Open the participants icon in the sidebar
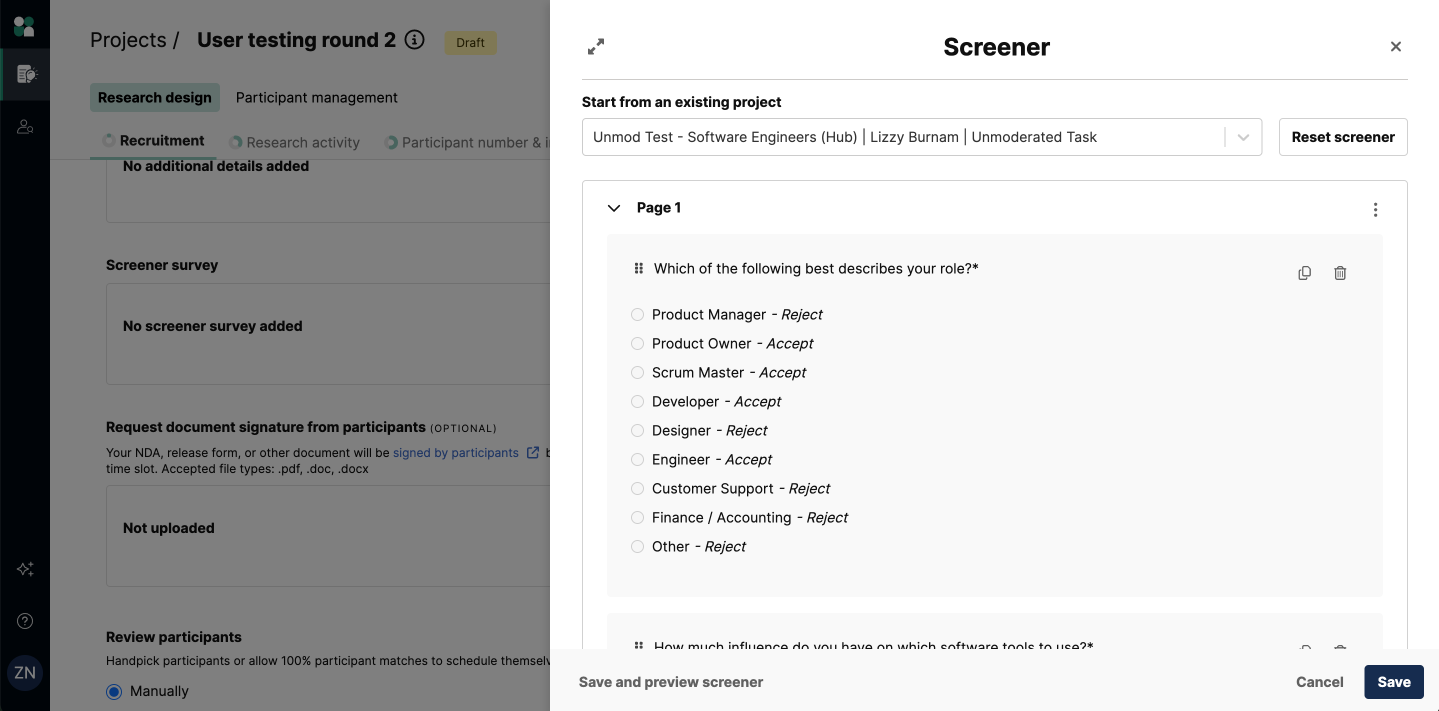This screenshot has width=1439, height=711. click(25, 127)
